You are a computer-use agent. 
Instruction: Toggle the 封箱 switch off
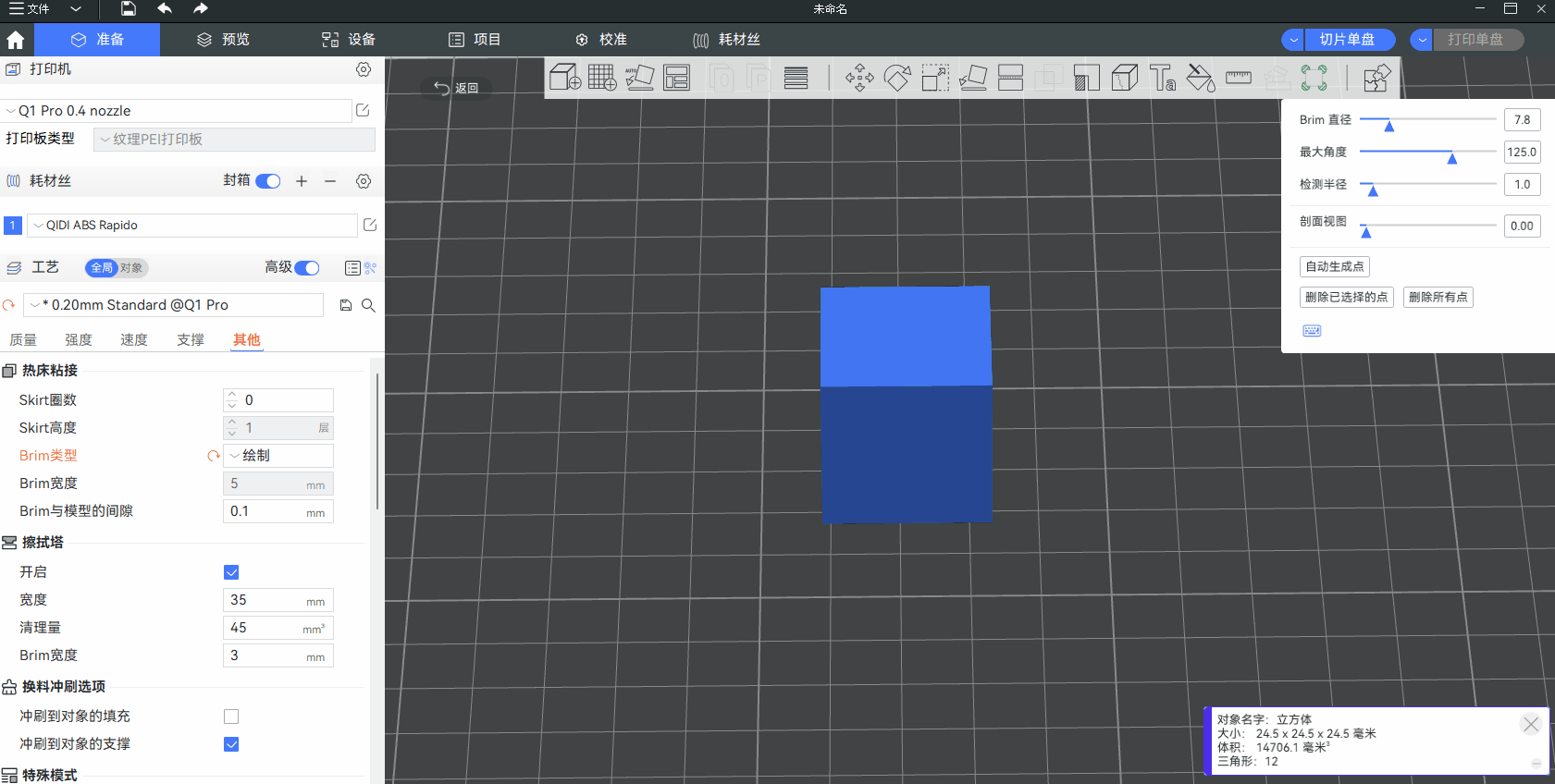click(x=268, y=181)
